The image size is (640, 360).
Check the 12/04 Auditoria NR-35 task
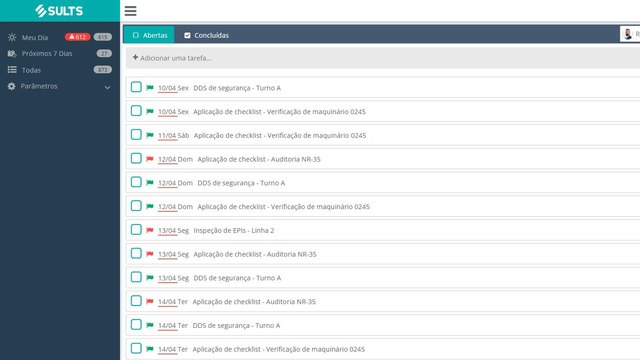pos(136,158)
